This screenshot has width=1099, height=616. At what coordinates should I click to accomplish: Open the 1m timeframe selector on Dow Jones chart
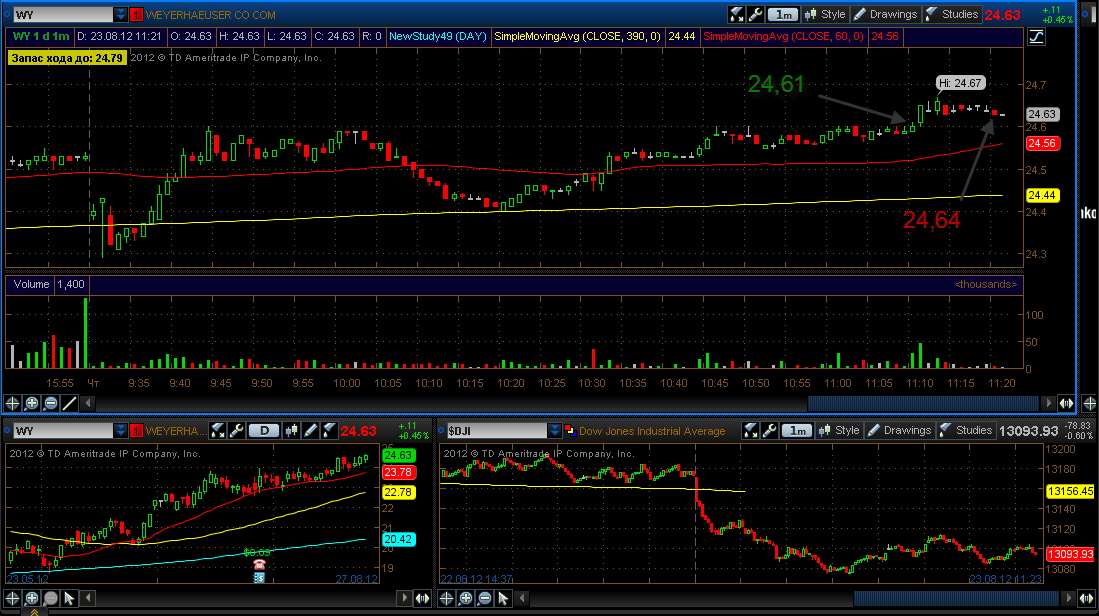coord(798,430)
